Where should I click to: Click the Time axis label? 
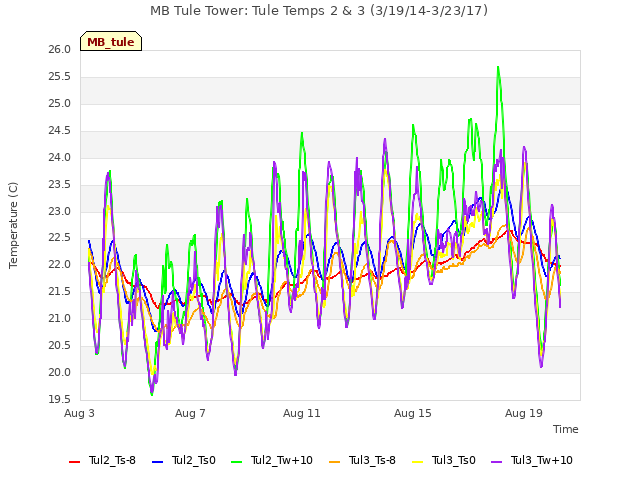coord(566,429)
